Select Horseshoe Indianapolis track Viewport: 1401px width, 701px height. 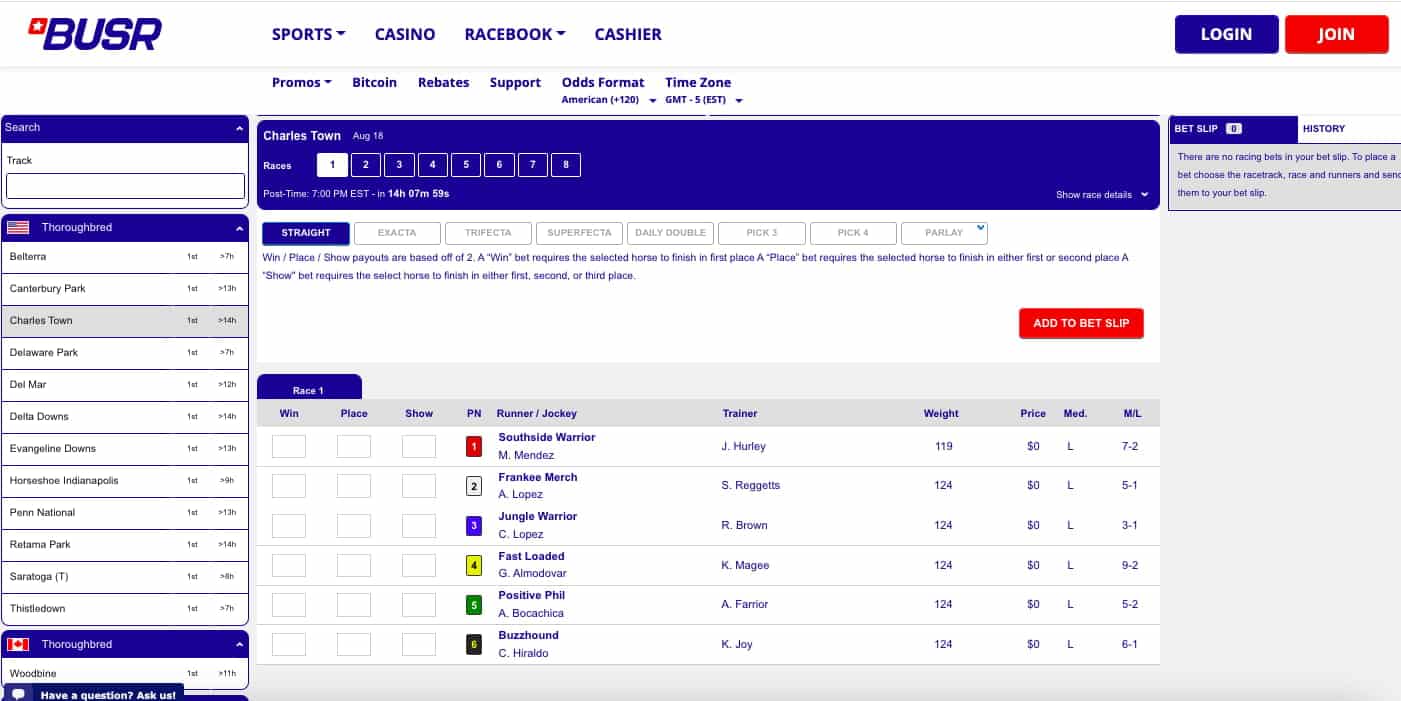coord(124,481)
